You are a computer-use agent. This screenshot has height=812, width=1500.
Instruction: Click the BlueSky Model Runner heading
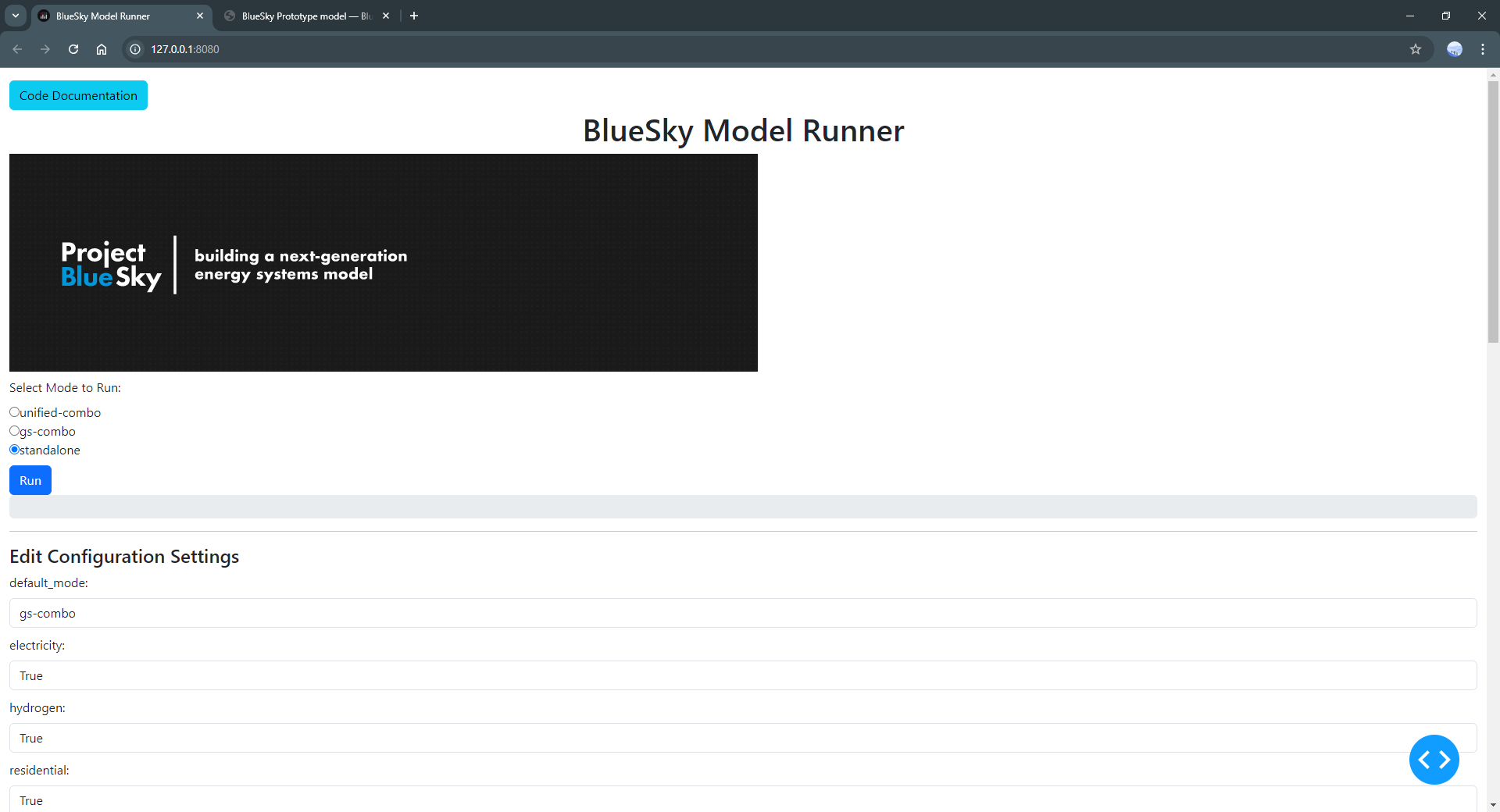pyautogui.click(x=743, y=130)
